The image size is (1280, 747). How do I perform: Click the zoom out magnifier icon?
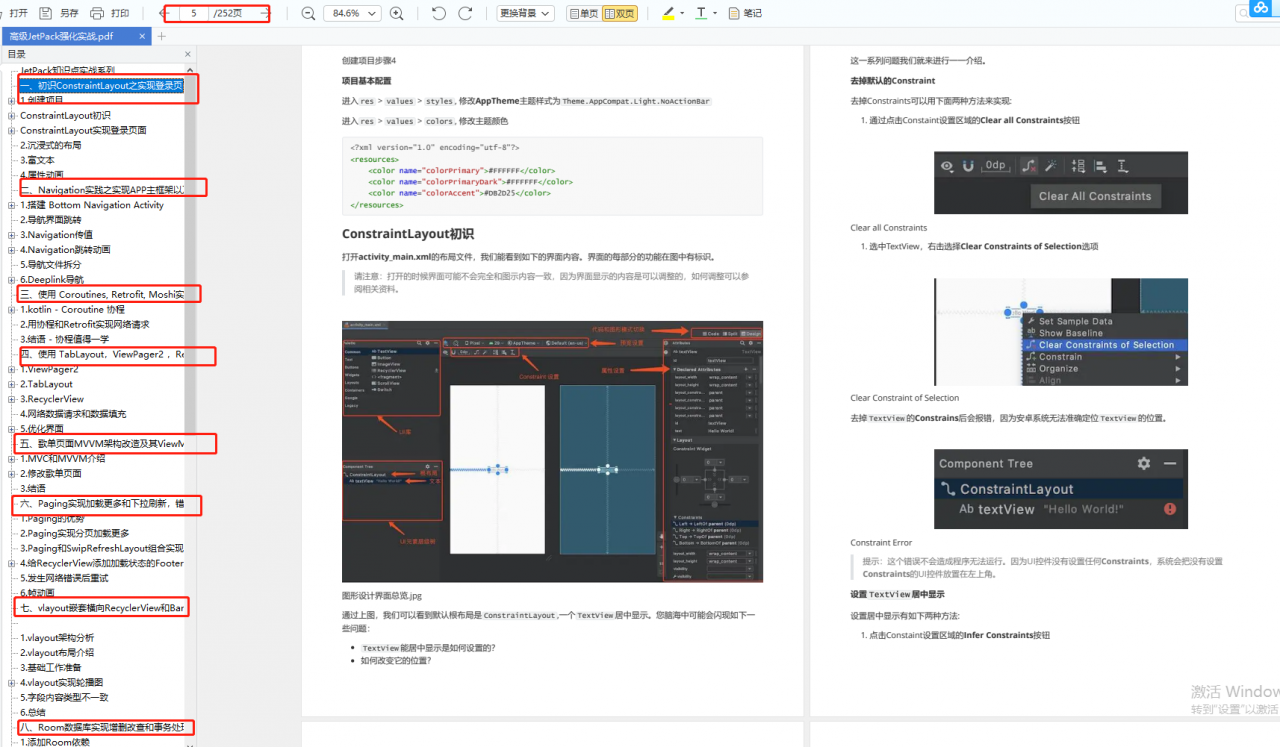(x=308, y=13)
